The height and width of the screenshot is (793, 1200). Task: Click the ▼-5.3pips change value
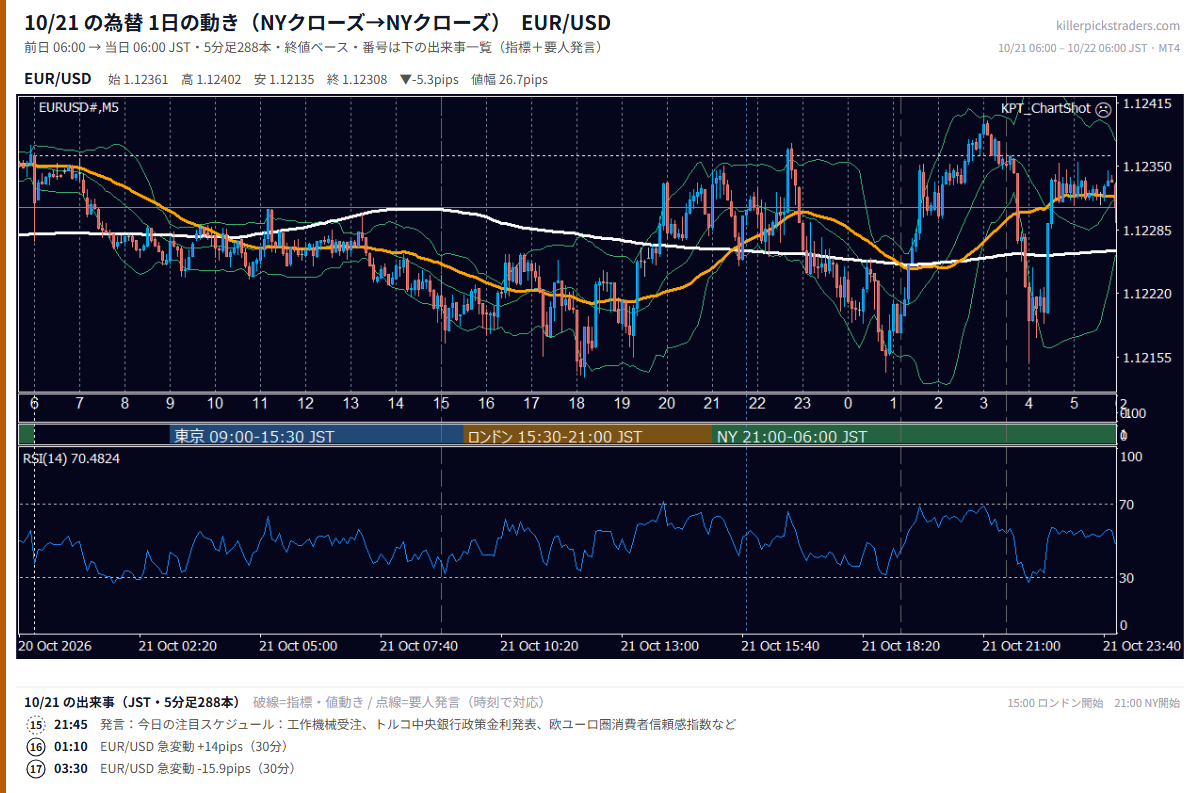(429, 79)
